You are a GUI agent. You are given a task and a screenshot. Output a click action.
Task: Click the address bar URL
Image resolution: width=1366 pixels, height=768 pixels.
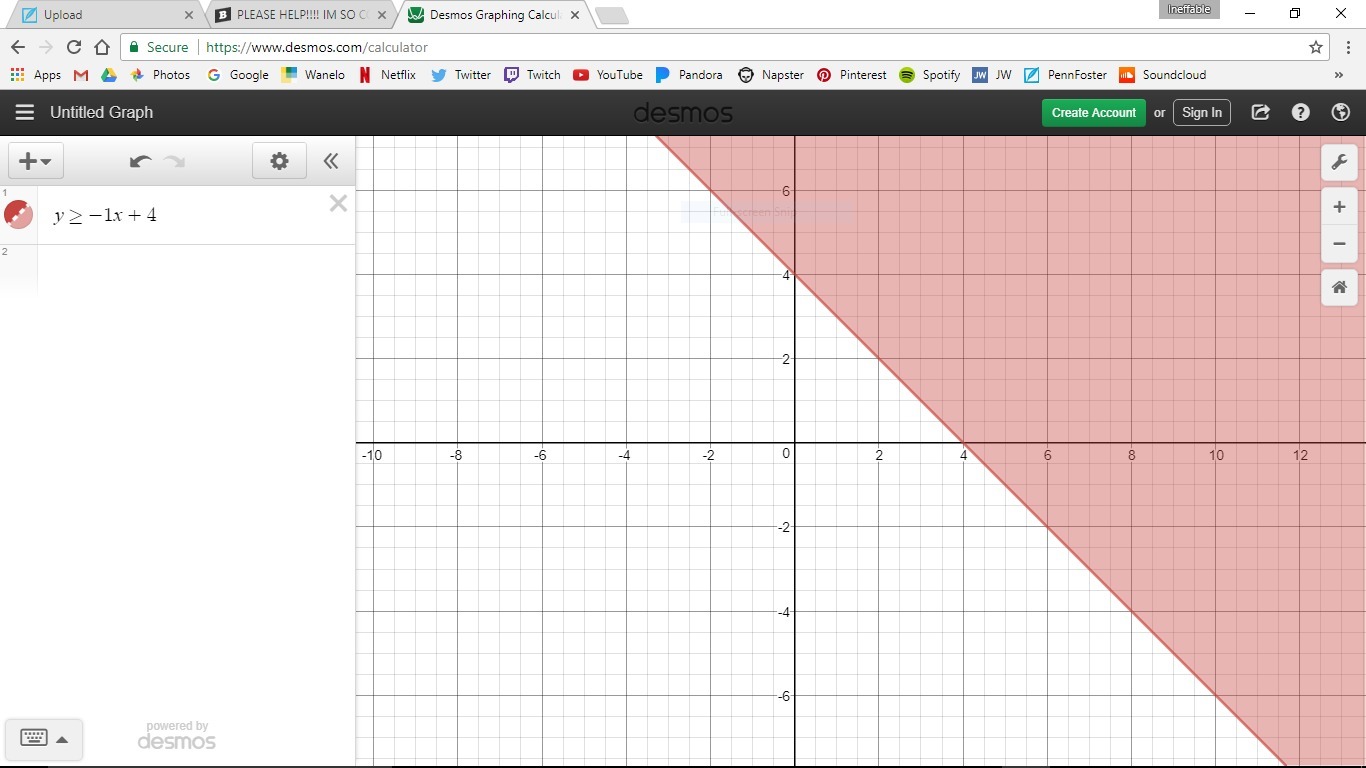point(317,47)
